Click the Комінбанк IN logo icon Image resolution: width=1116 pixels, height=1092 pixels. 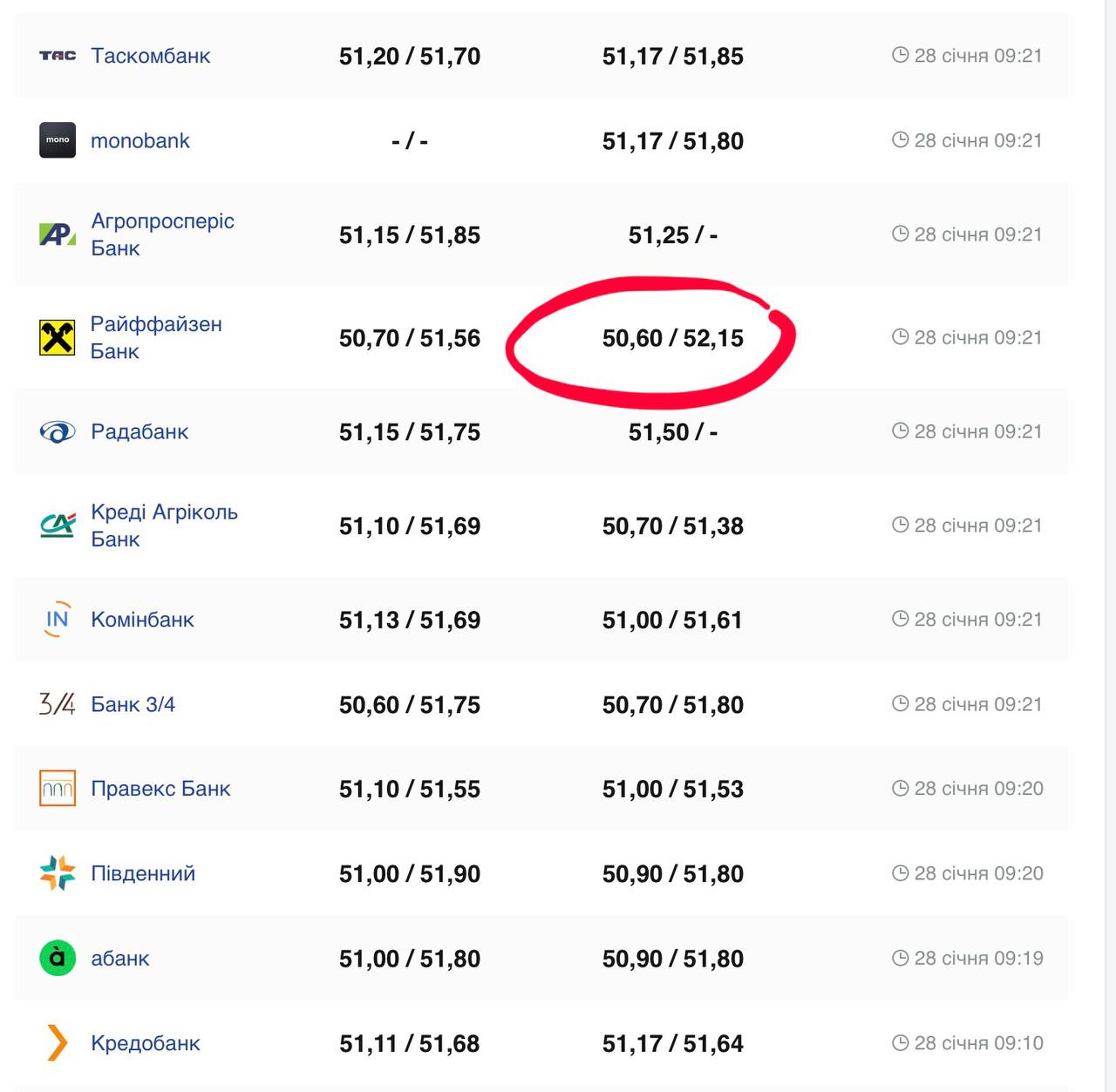(58, 620)
